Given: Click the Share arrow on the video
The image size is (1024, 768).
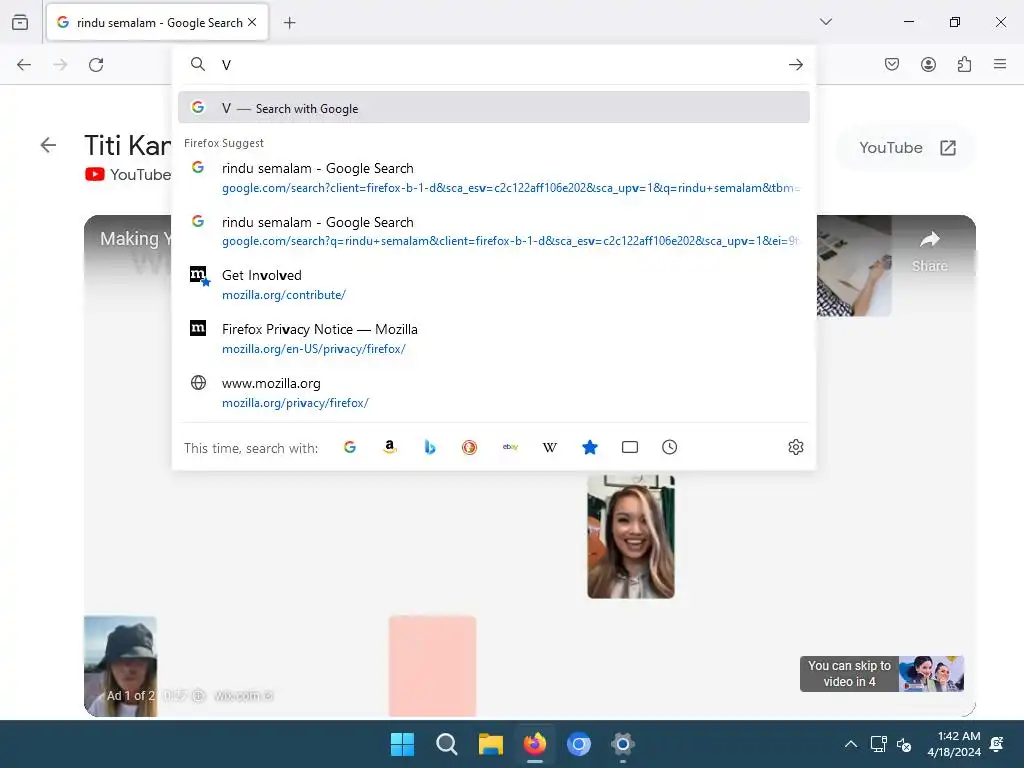Looking at the screenshot, I should 929,251.
